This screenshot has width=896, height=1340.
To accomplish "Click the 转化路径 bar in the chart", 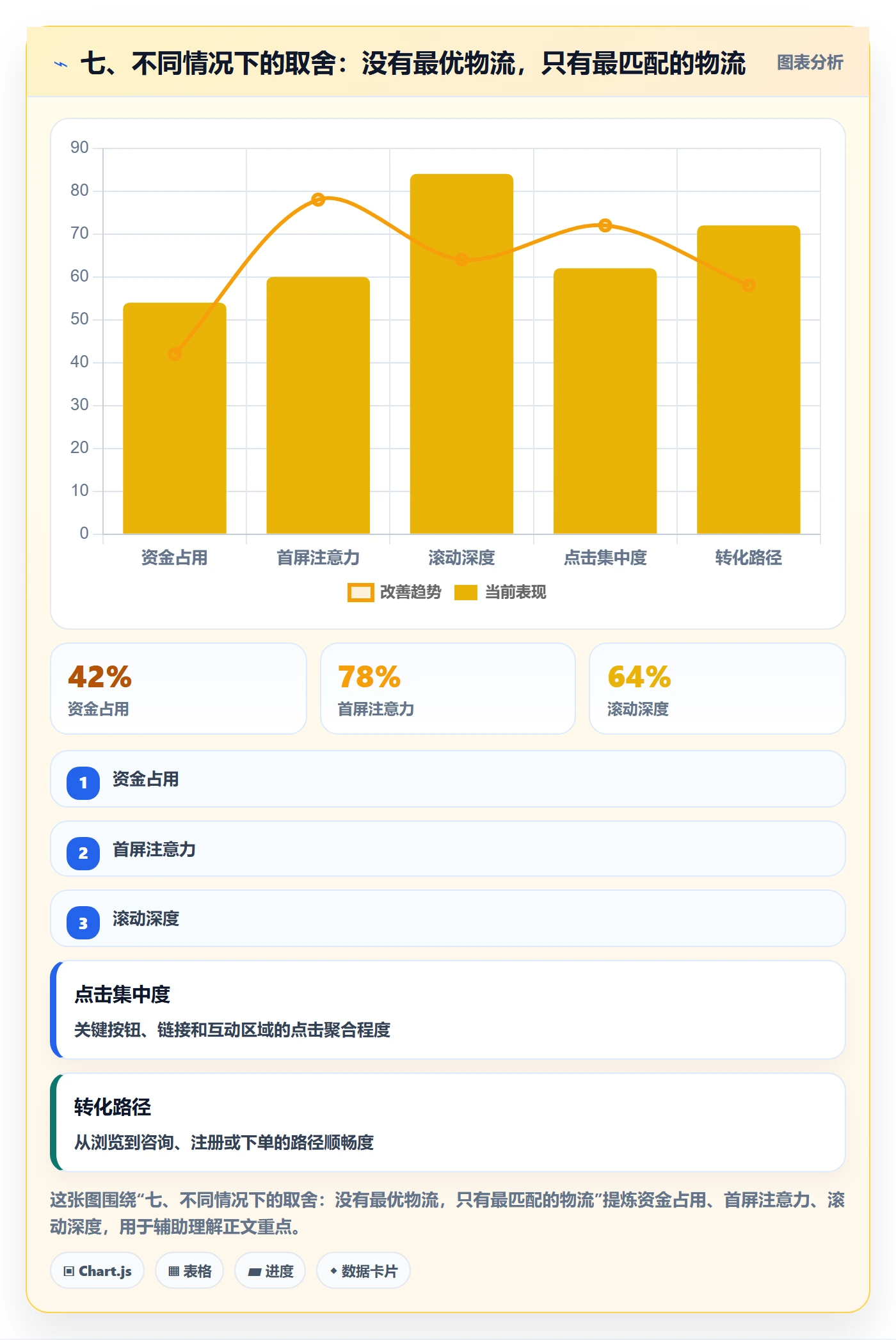I will [x=748, y=379].
